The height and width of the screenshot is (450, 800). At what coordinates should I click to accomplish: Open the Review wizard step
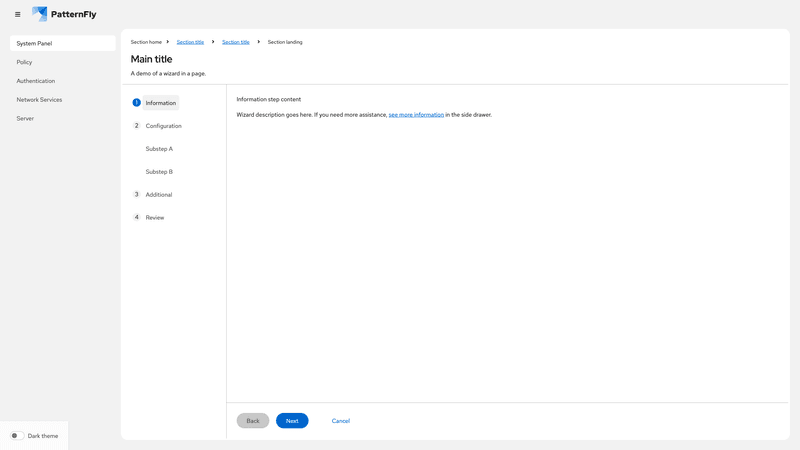[x=154, y=217]
